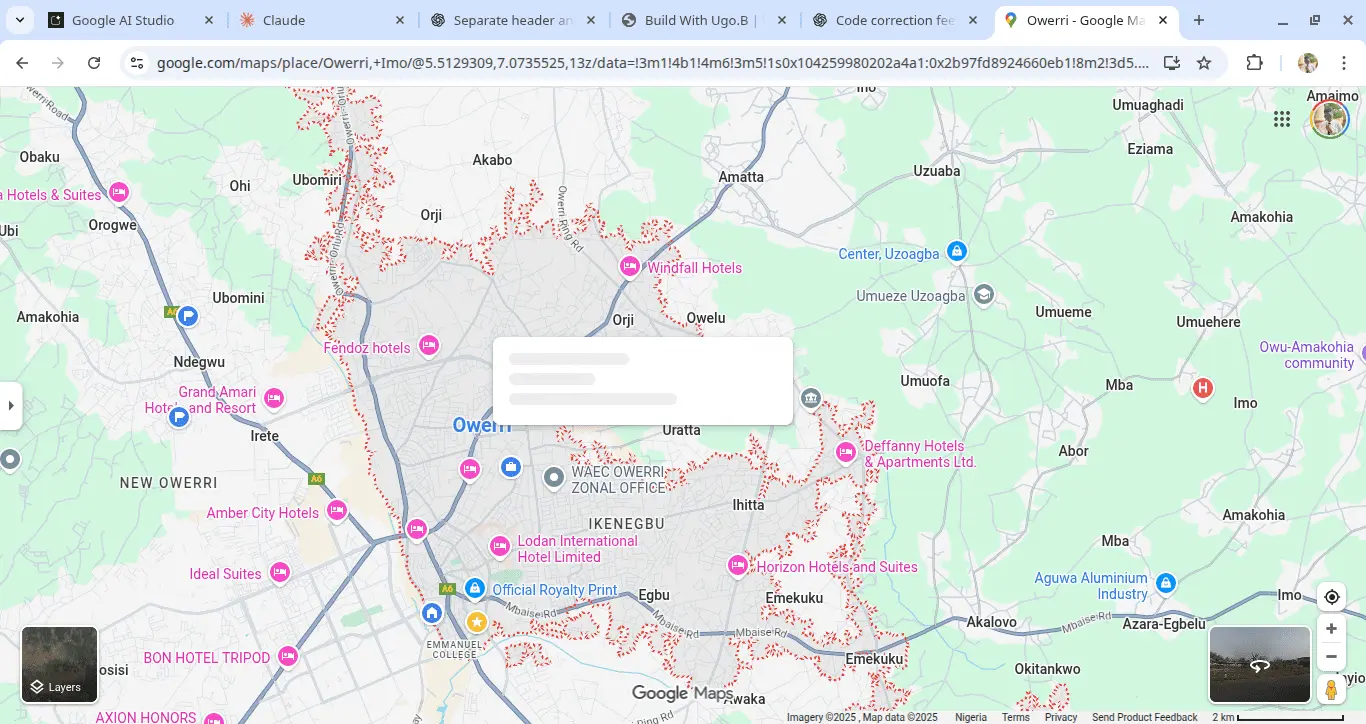The image size is (1366, 724).
Task: Open site settings from the address bar
Action: 136,62
